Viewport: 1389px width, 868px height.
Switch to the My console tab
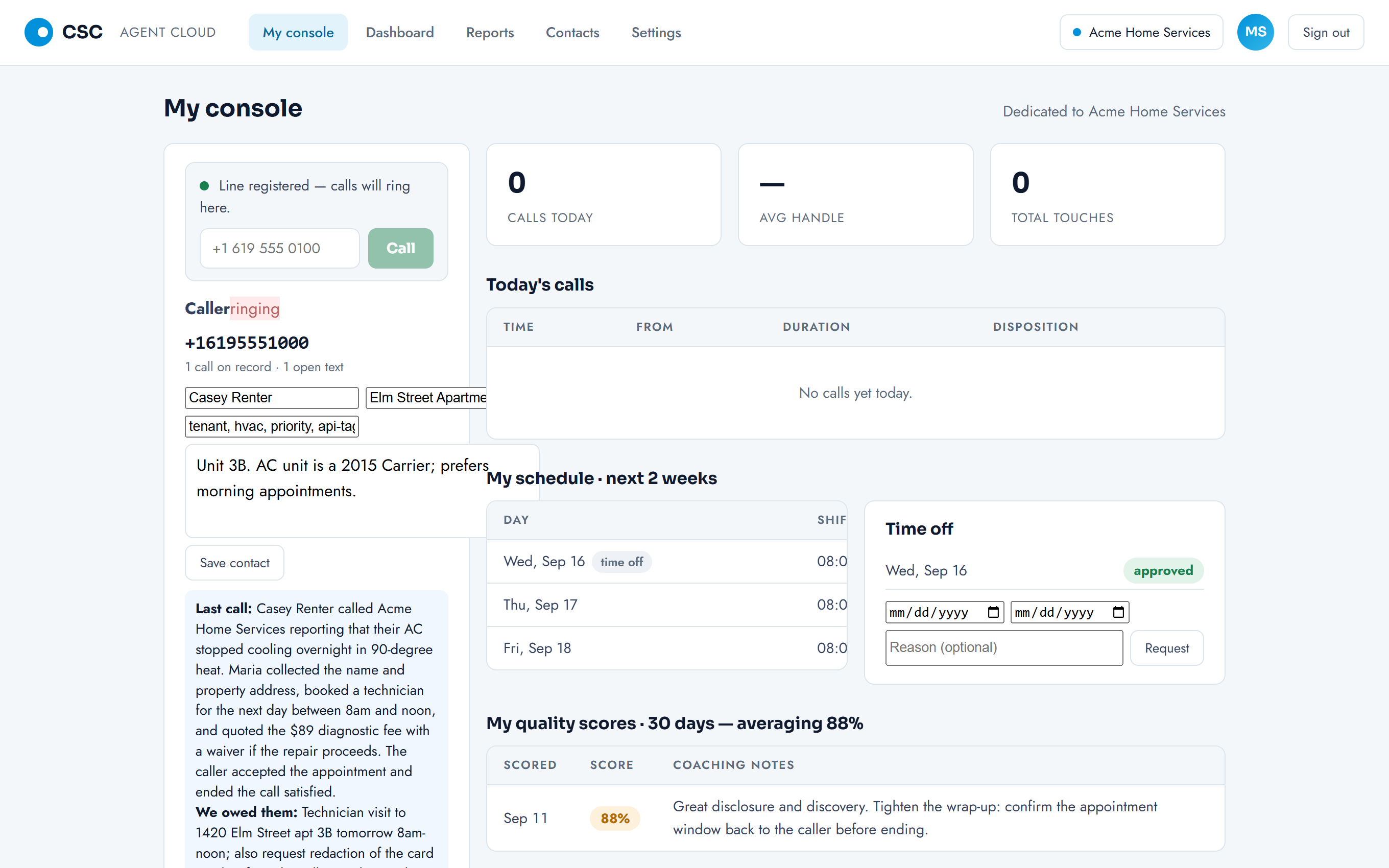(298, 32)
